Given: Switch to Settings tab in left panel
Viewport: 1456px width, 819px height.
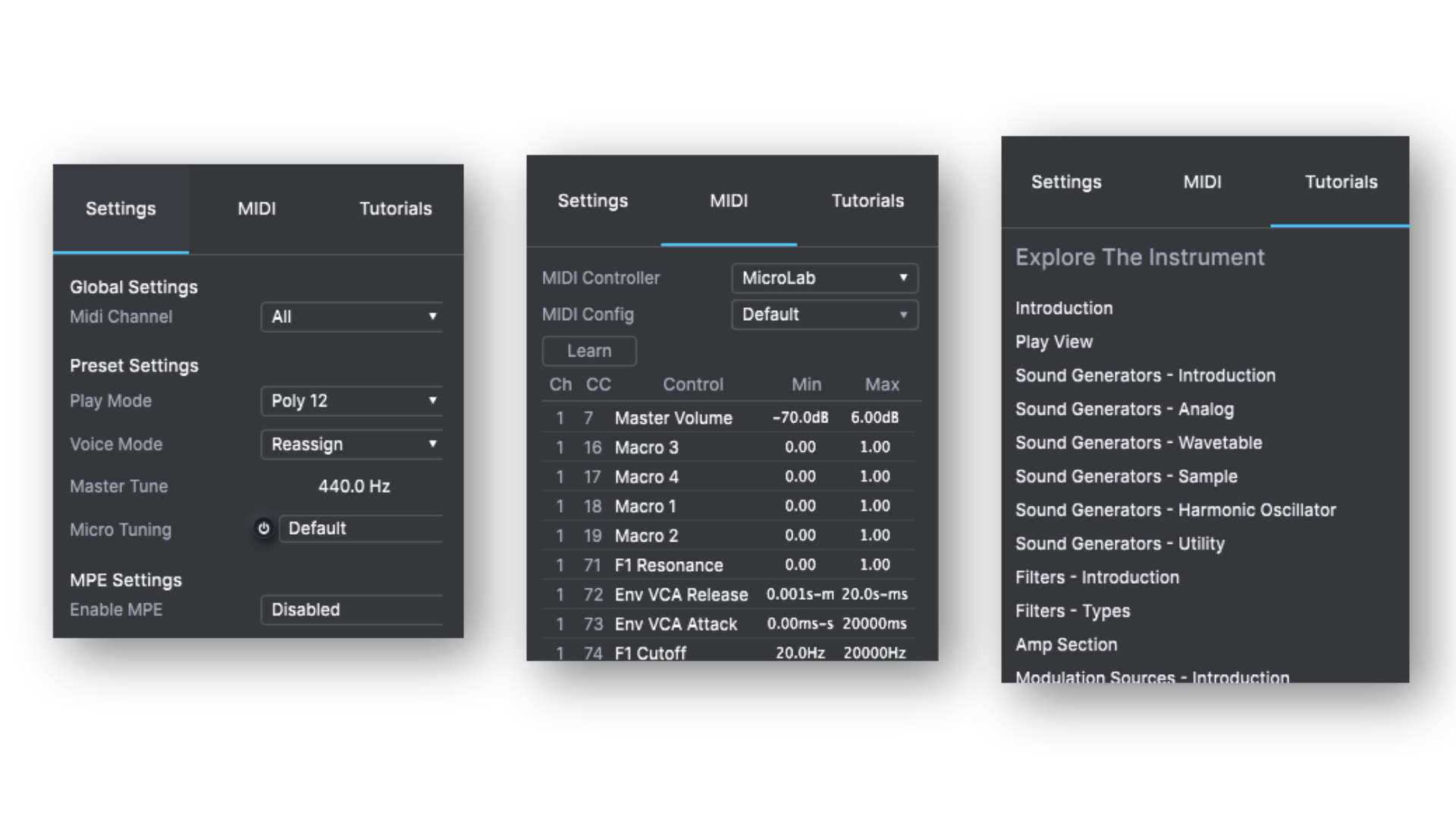Looking at the screenshot, I should click(x=121, y=209).
